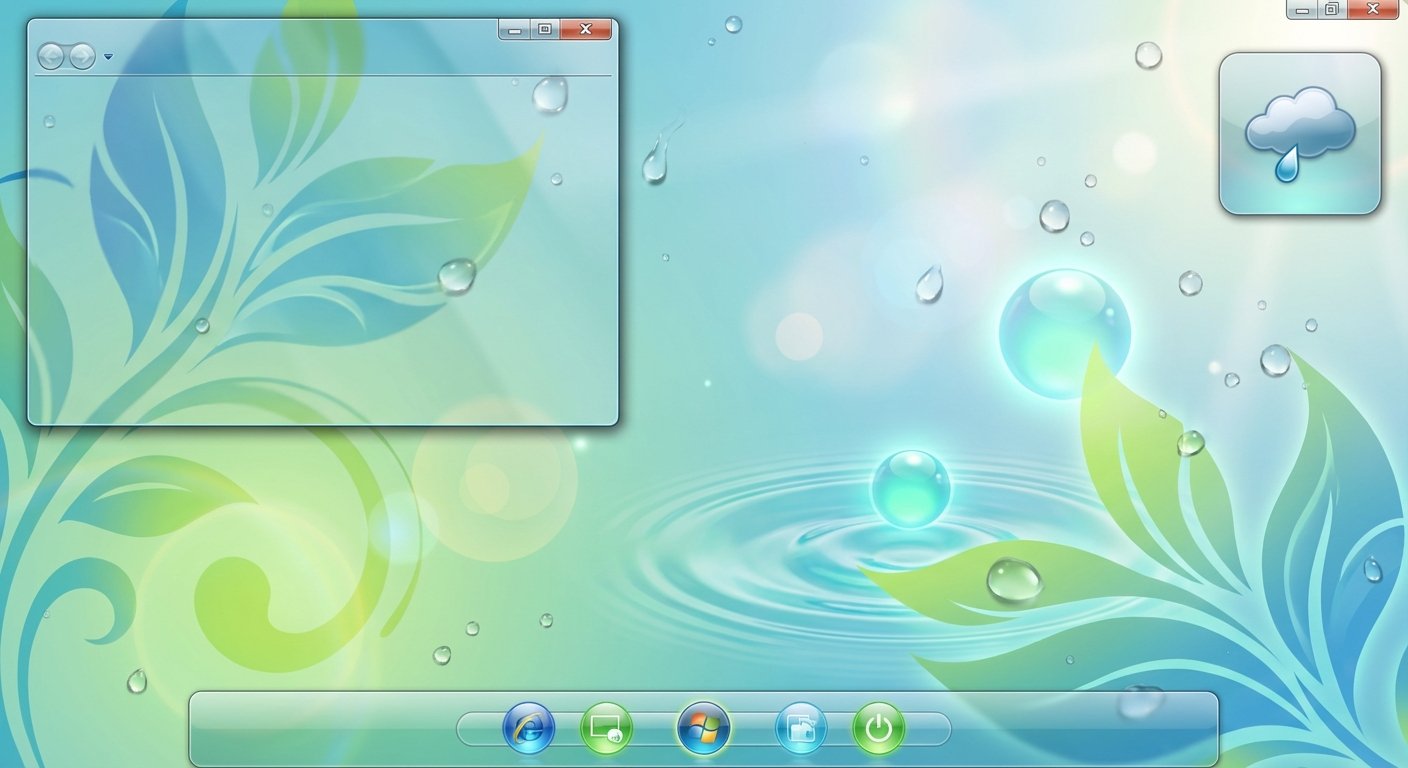This screenshot has width=1408, height=768.
Task: Click minimize button at screen's top-right corner
Action: pyautogui.click(x=1301, y=9)
